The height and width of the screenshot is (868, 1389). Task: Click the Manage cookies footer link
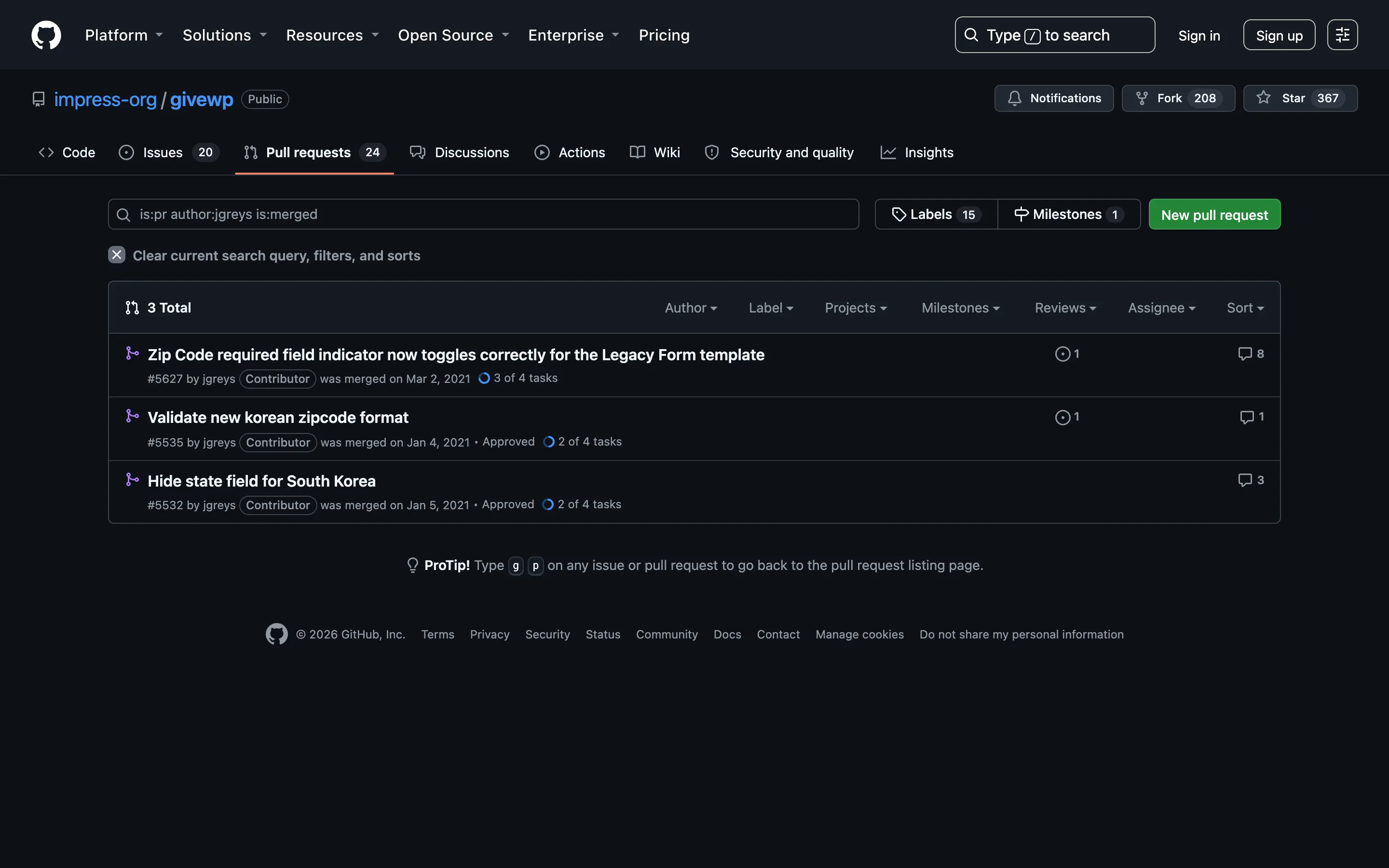pyautogui.click(x=859, y=634)
